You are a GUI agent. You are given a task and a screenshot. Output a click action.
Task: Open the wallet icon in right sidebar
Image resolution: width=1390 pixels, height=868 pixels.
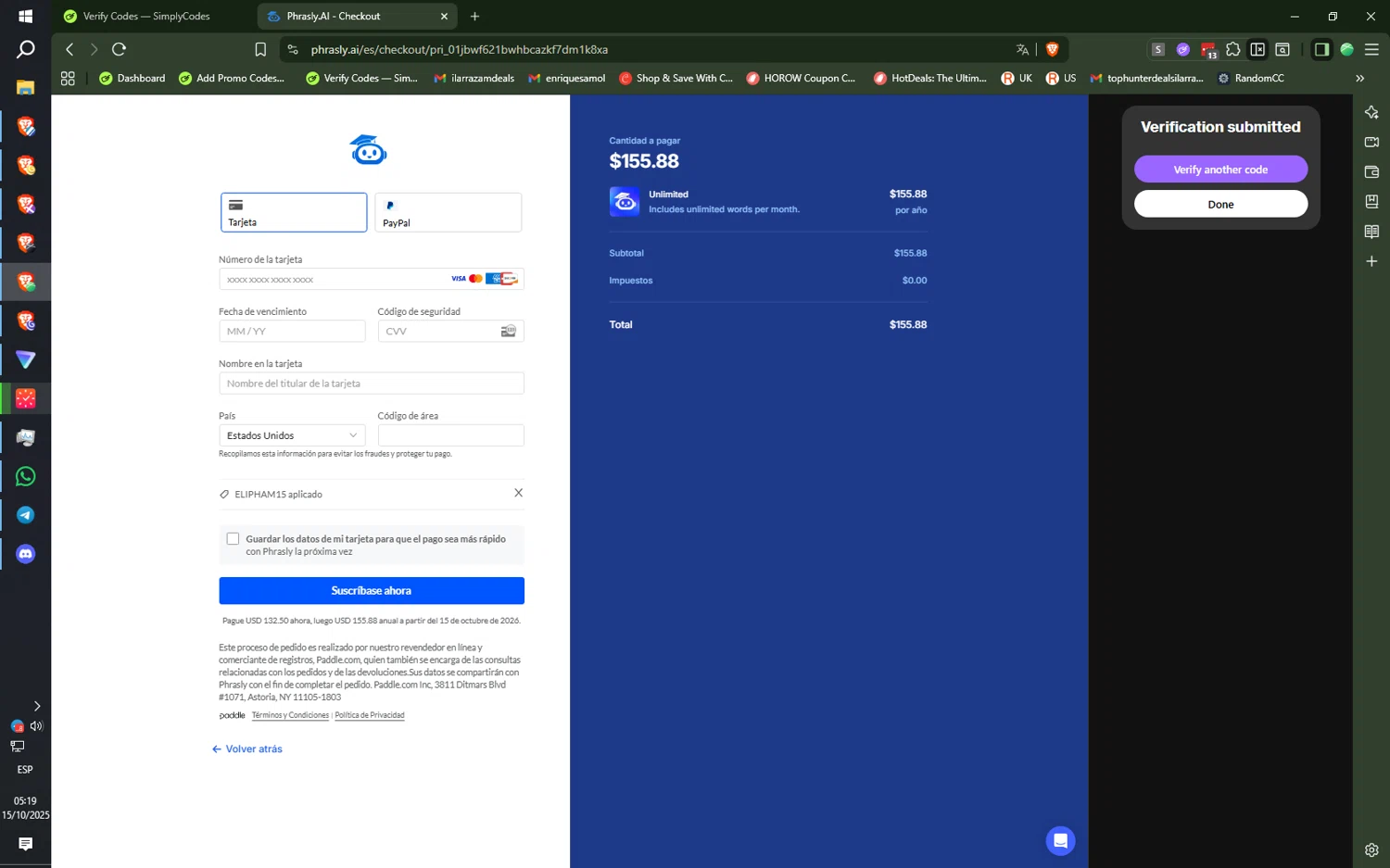[1371, 171]
